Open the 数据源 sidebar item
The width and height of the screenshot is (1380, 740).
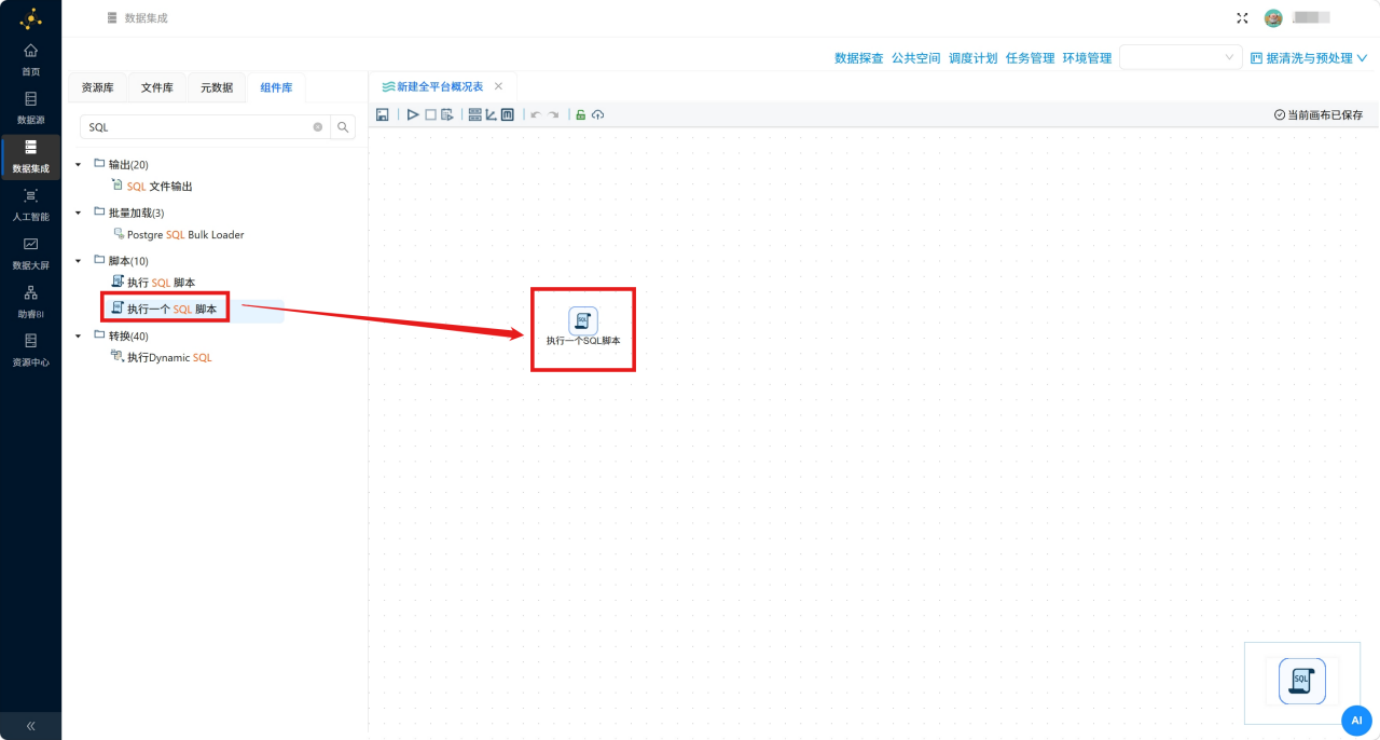pos(31,108)
